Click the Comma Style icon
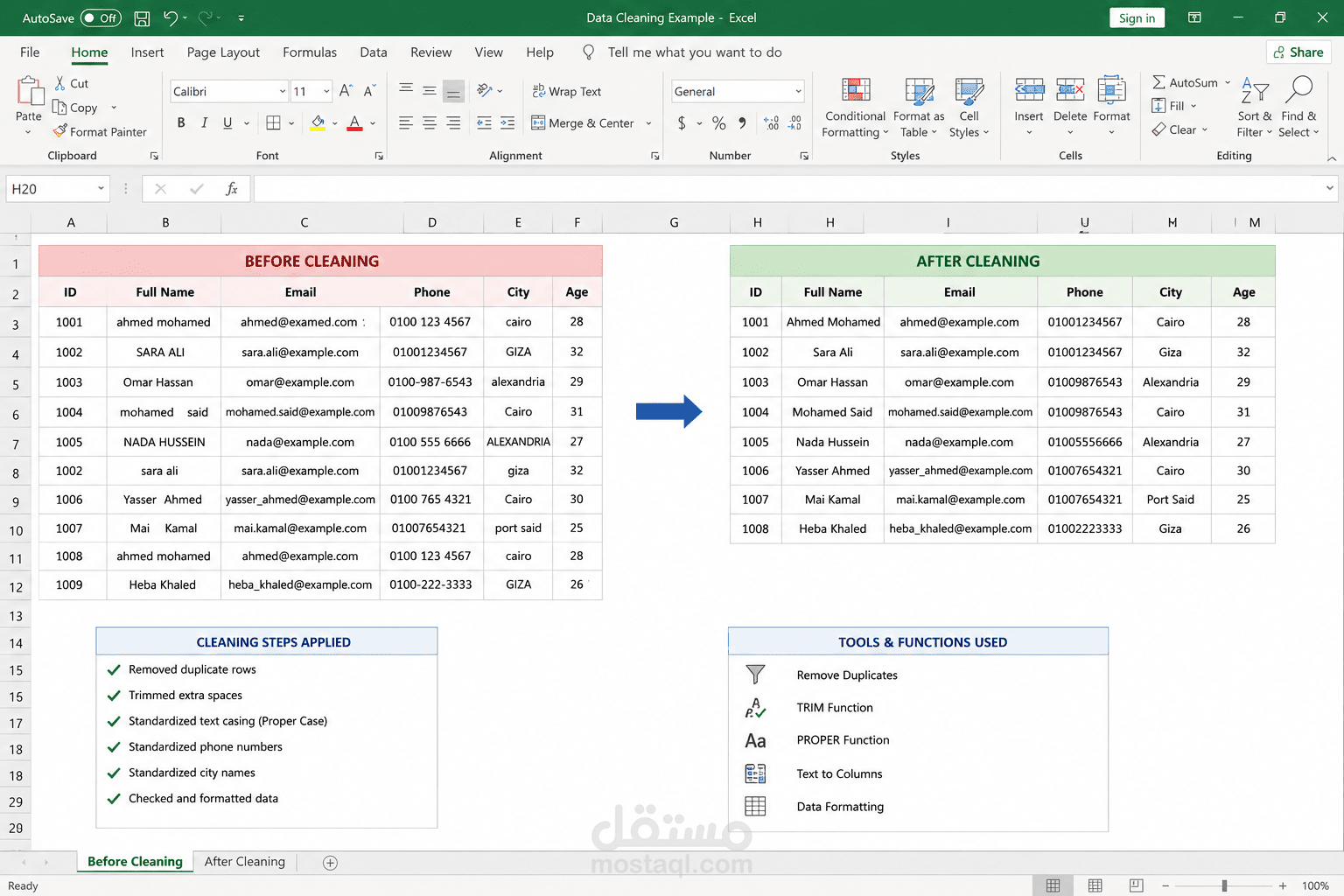 click(742, 123)
